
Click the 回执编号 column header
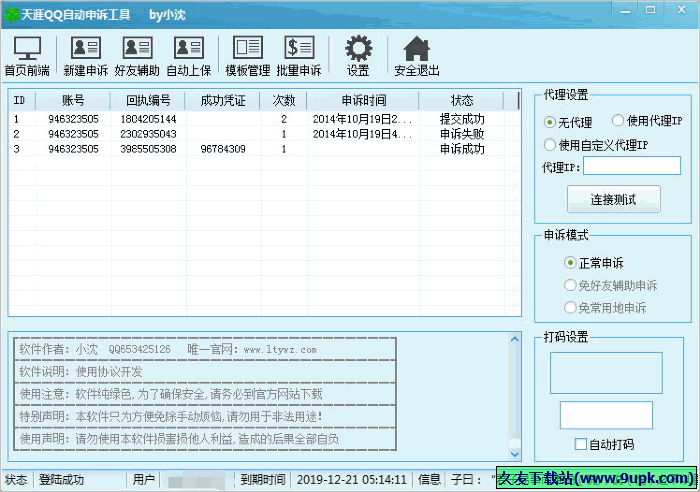(148, 100)
